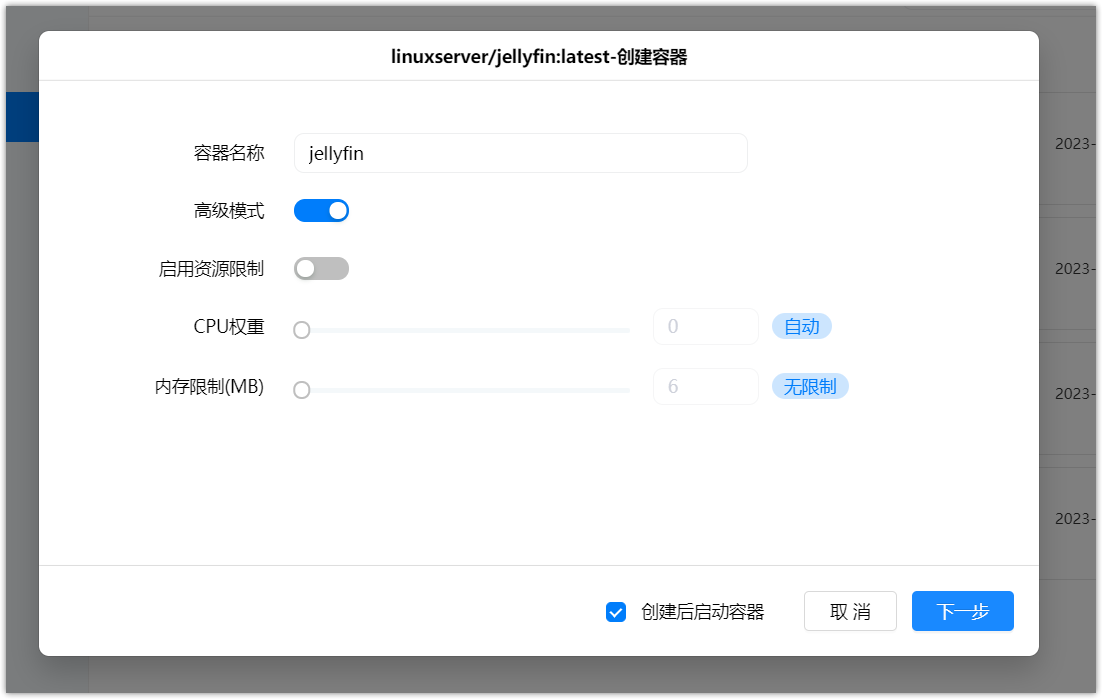Select the 无限制 tag next to memory limit
This screenshot has width=1102, height=699.
810,386
